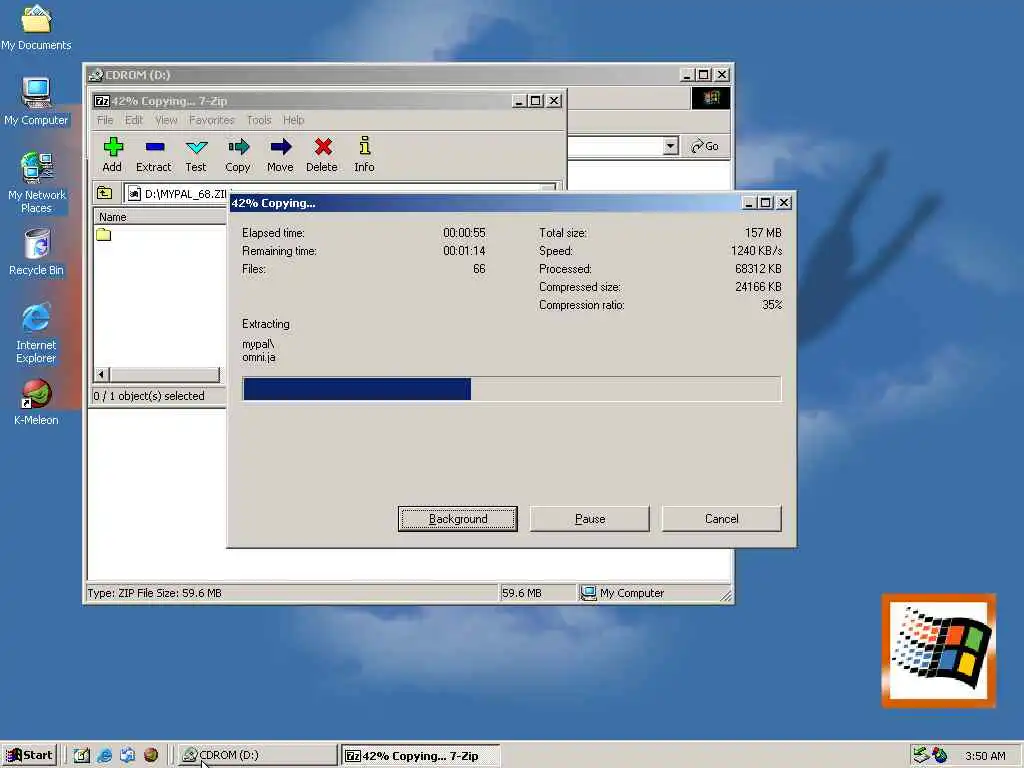Open the Favorites menu in 7-Zip
The image size is (1024, 768).
212,120
